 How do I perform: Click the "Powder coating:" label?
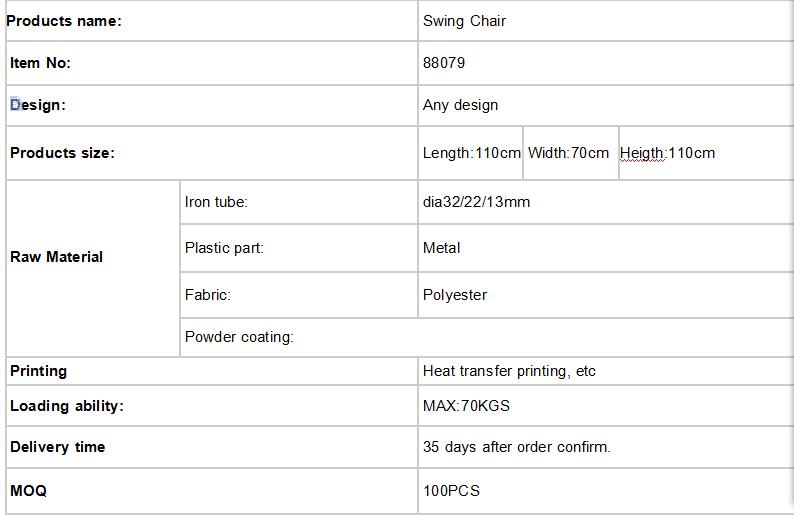pos(239,337)
